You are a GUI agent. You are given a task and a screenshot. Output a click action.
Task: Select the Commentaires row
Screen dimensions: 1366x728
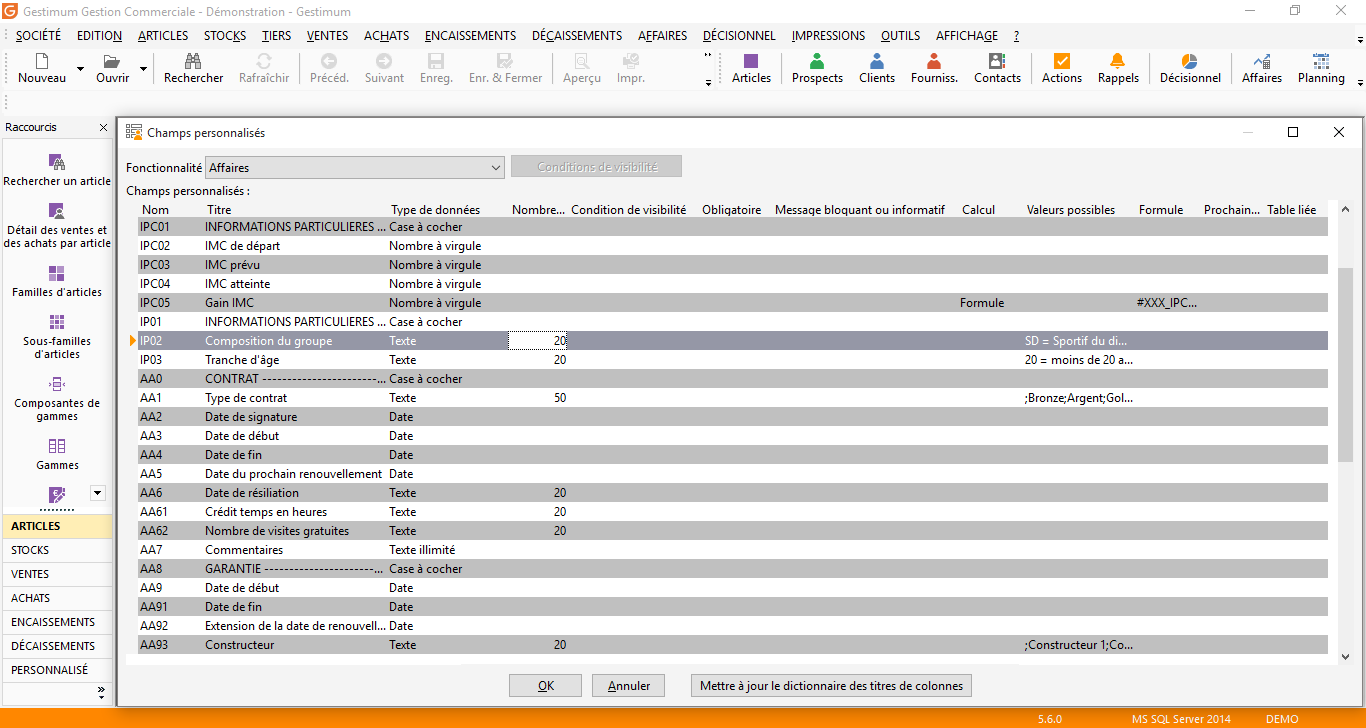pyautogui.click(x=733, y=550)
